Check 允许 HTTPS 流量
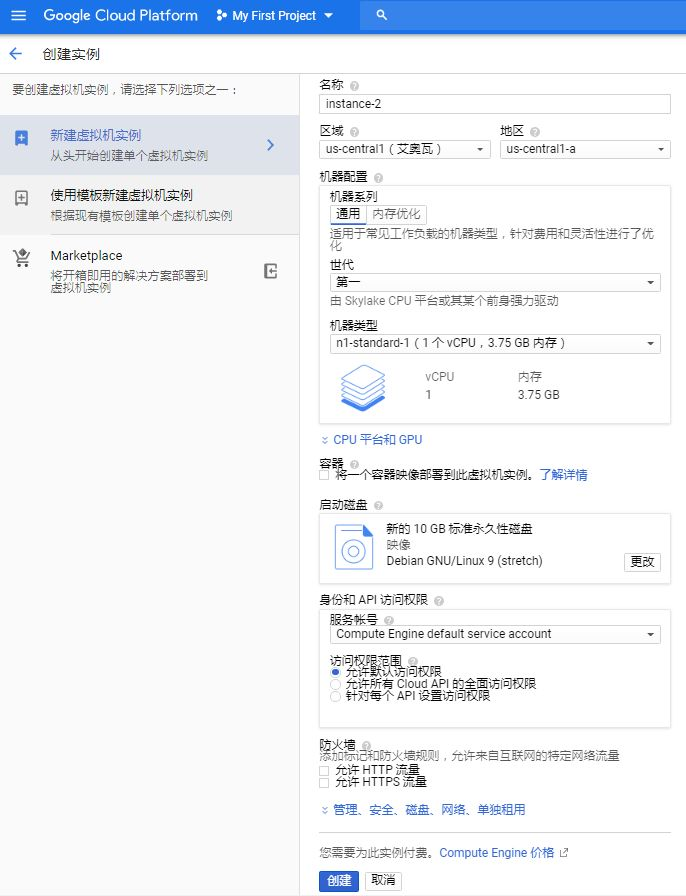 click(324, 782)
